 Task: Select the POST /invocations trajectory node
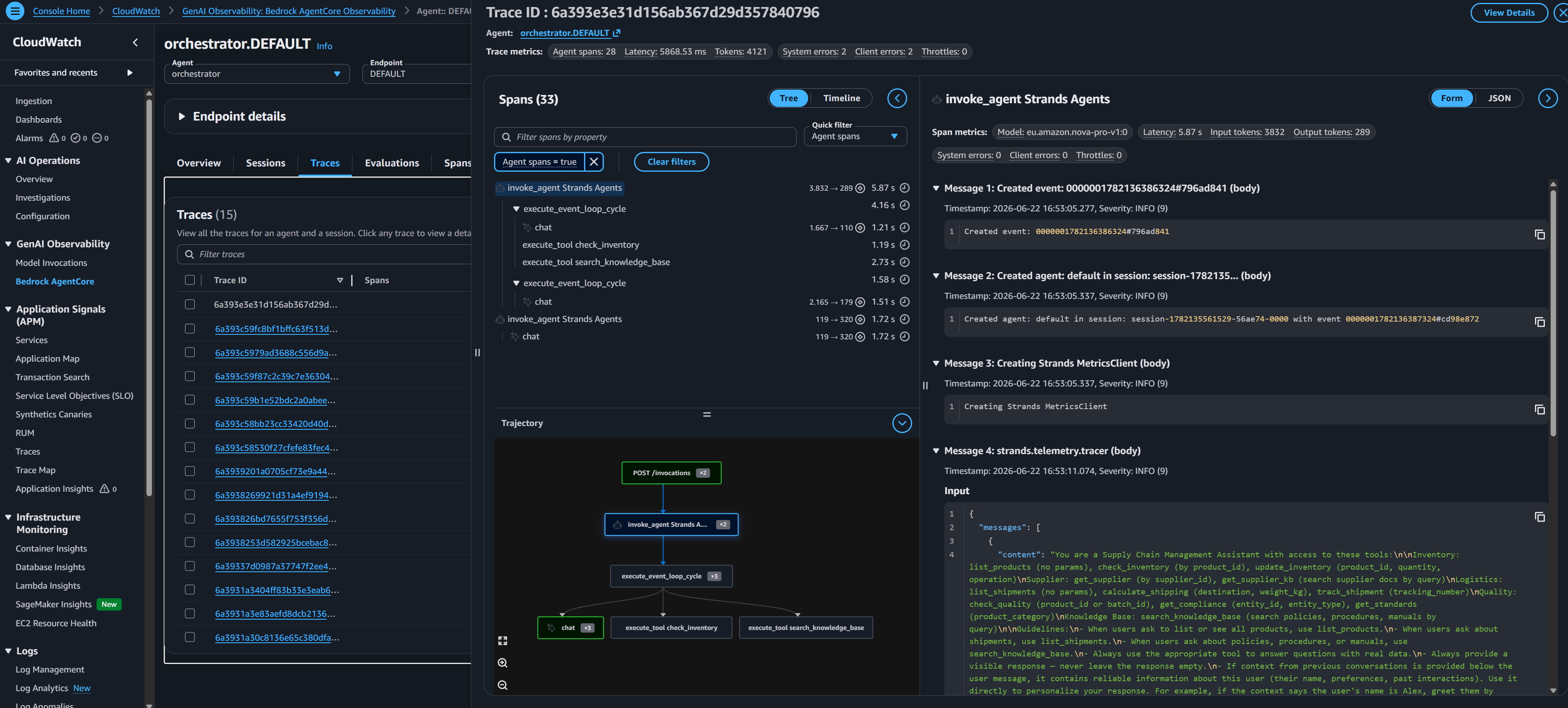[x=672, y=473]
